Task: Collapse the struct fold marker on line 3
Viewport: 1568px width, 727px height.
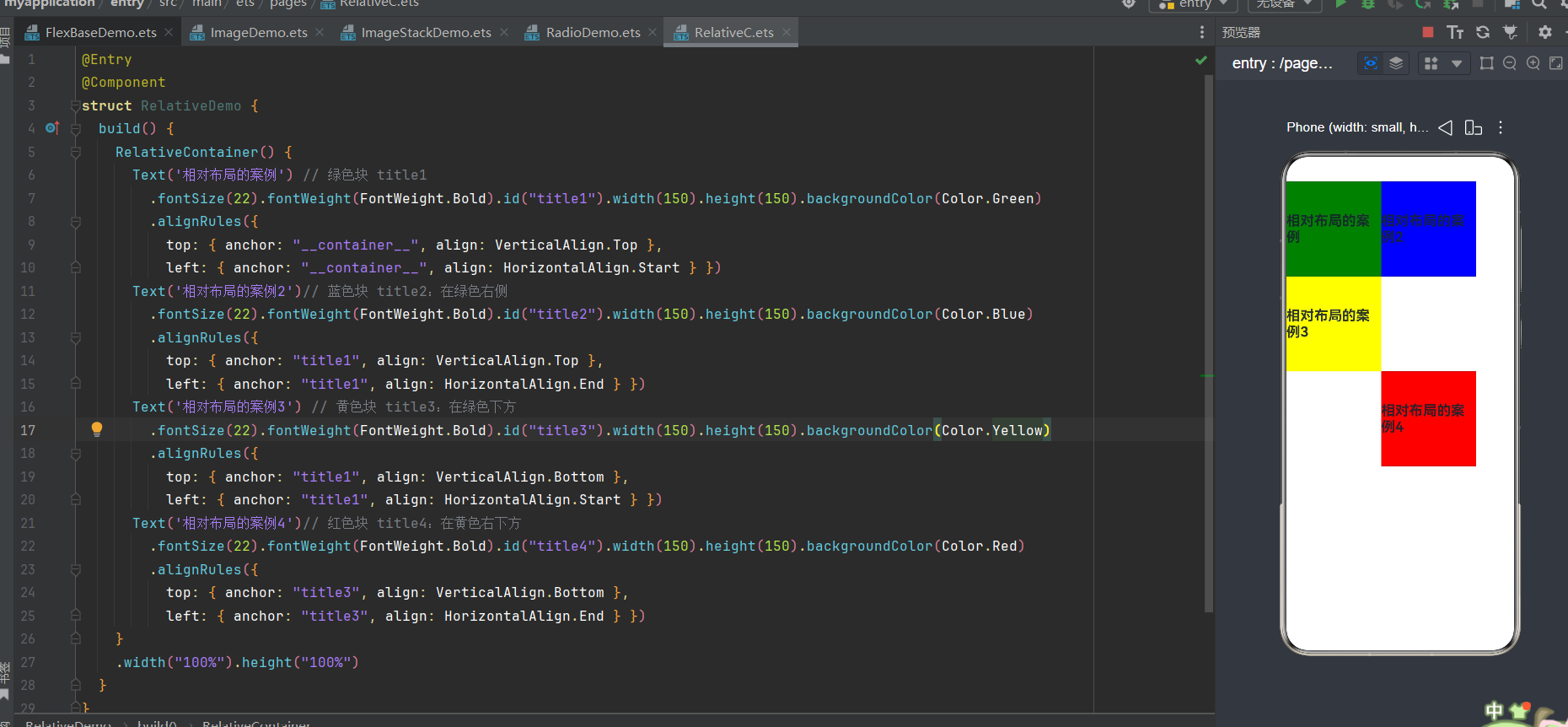Action: (76, 105)
